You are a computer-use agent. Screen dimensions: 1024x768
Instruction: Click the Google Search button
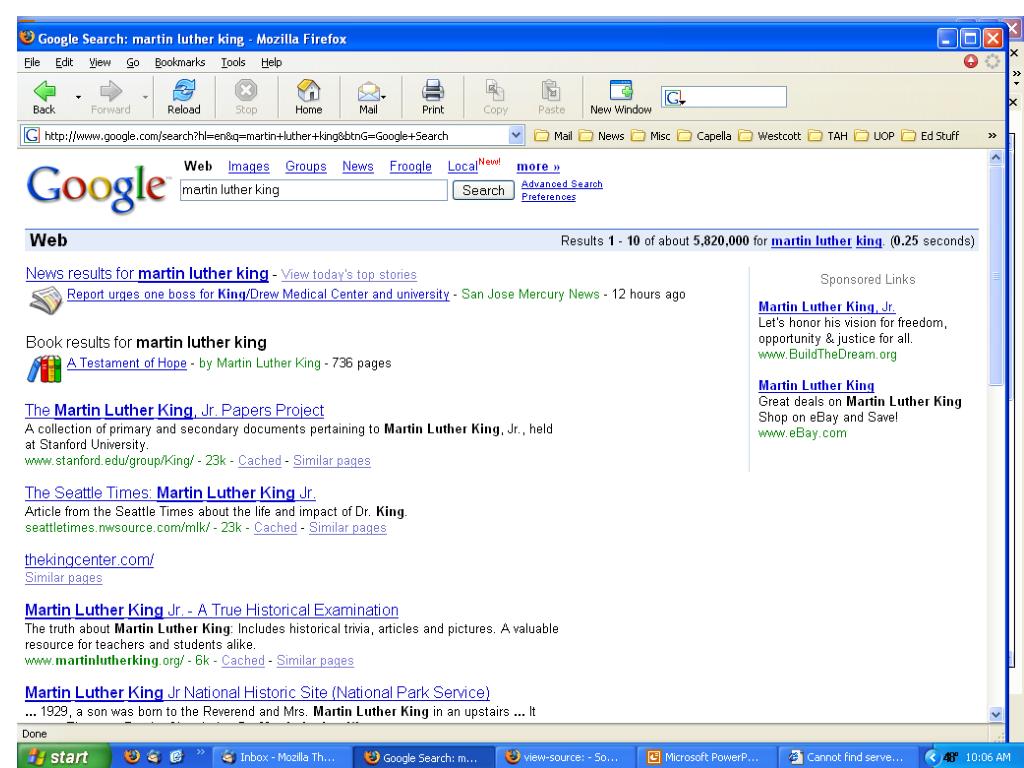coord(483,190)
